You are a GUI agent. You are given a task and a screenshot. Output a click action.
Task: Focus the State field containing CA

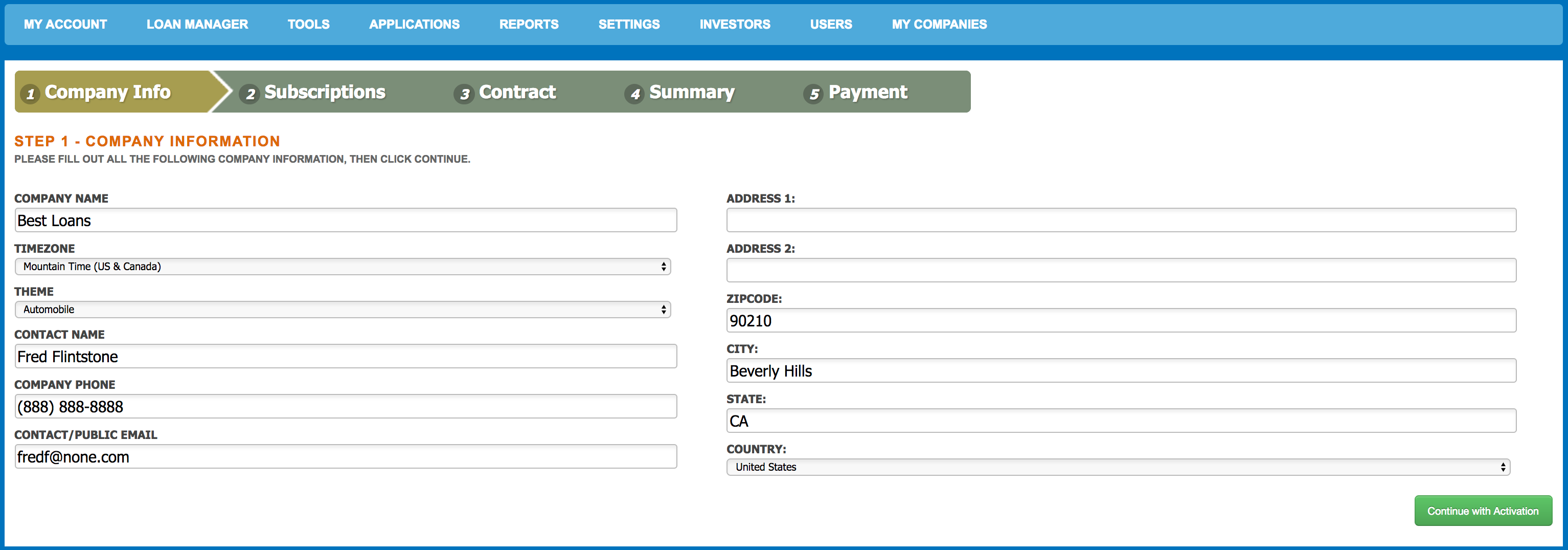1121,421
